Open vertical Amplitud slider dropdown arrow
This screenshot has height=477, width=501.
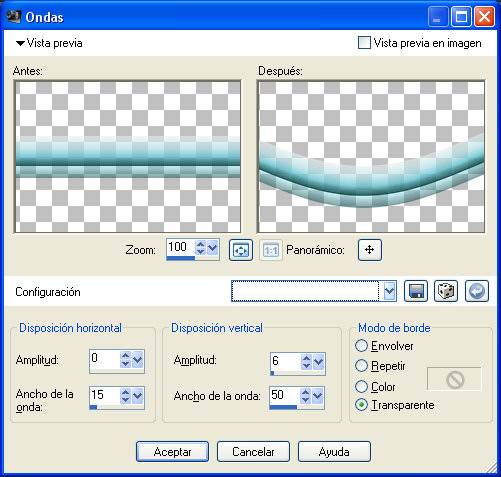[x=318, y=362]
